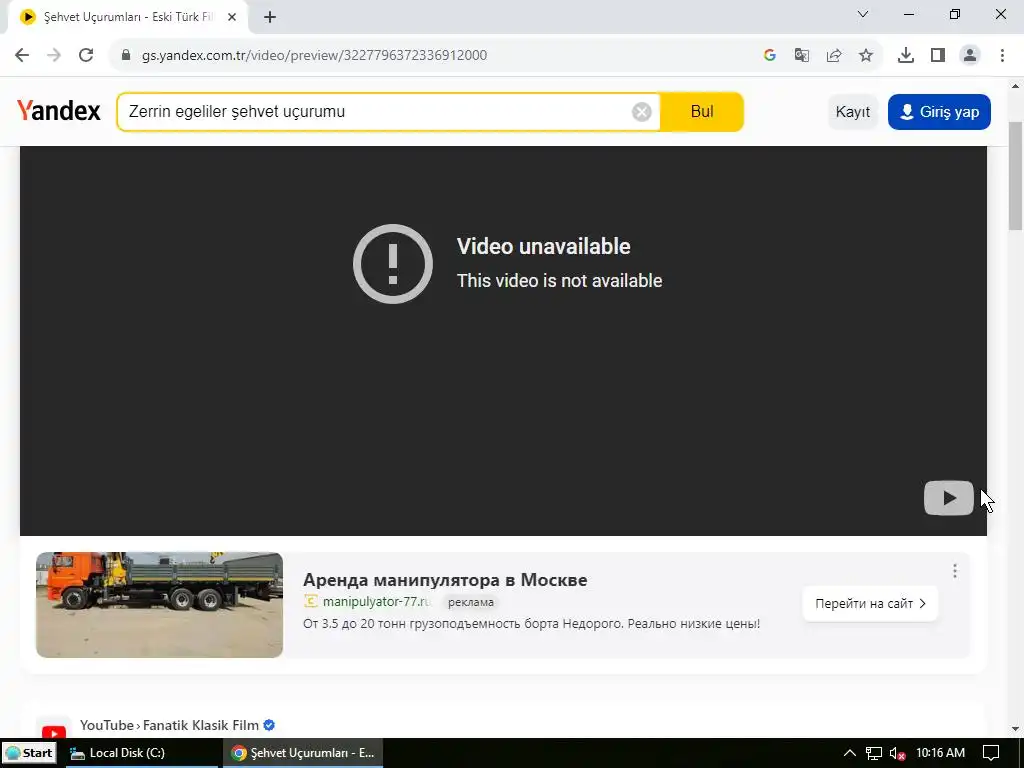Click the Kayıt register button

853,112
